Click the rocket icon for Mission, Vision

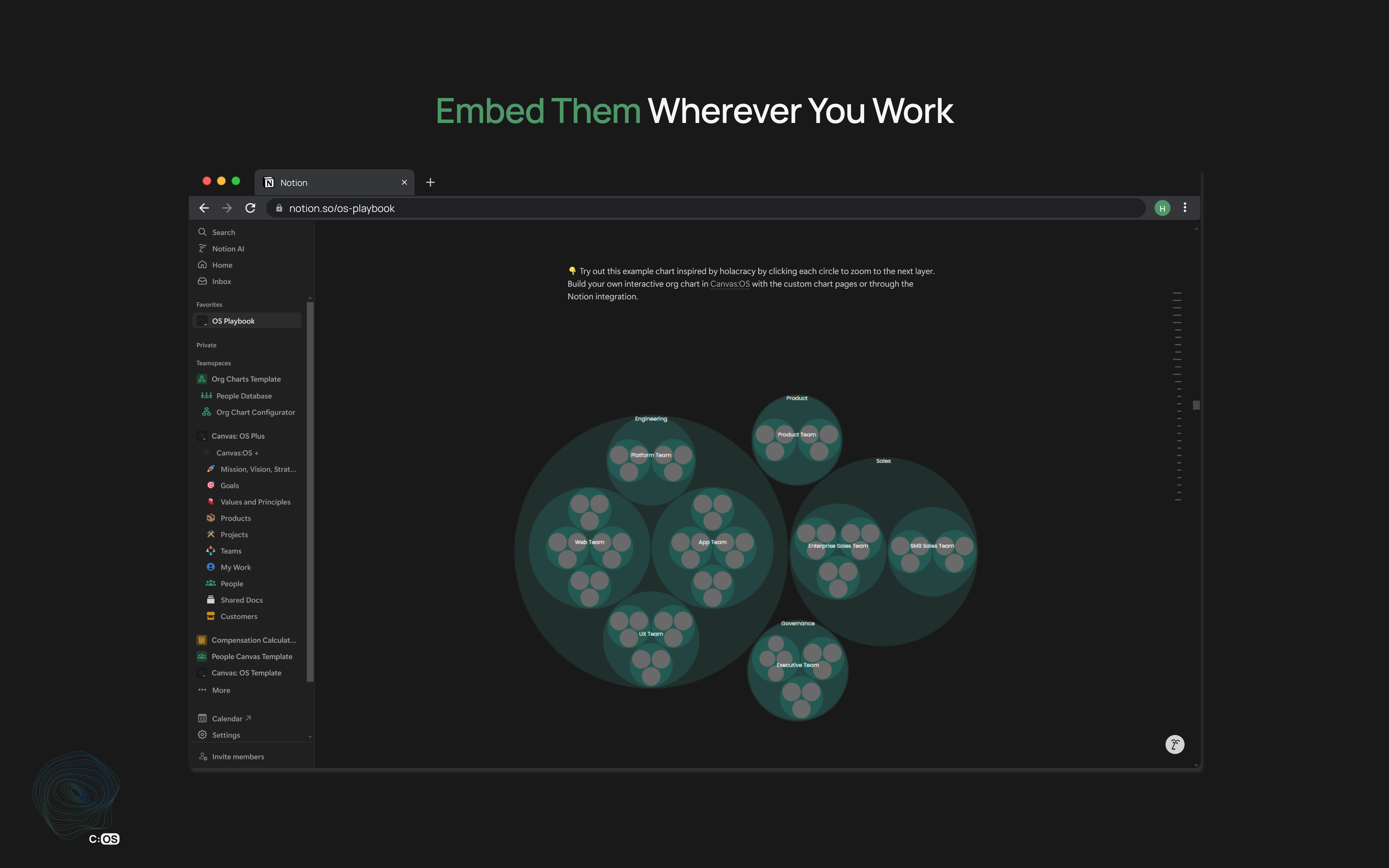coord(211,468)
